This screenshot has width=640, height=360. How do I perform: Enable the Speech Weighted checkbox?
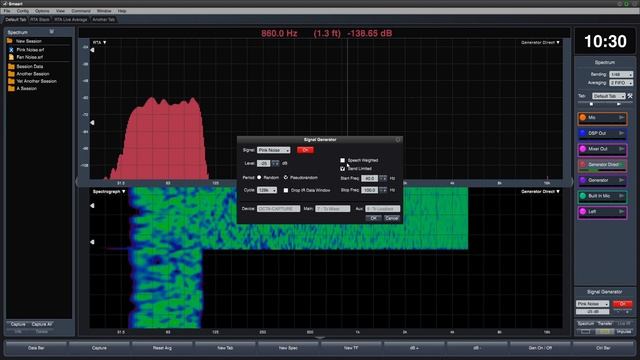click(x=342, y=160)
